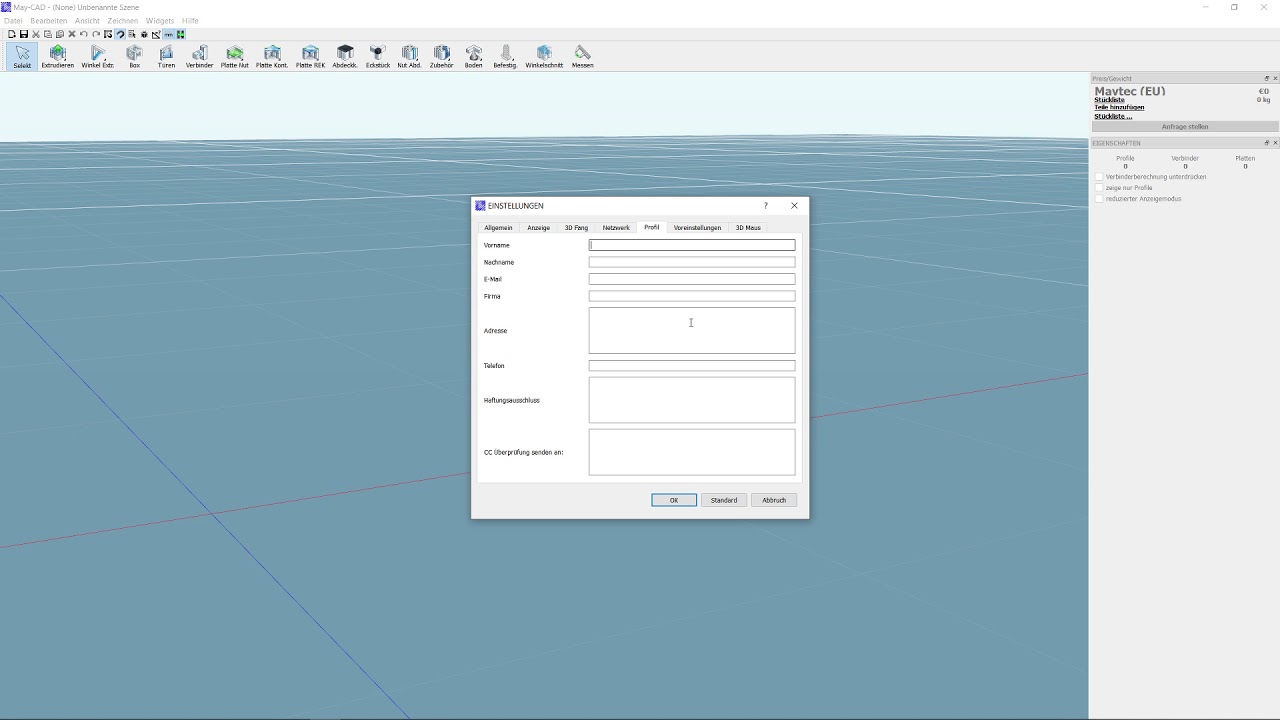The height and width of the screenshot is (720, 1280).
Task: Check reduzierter Anzeigemodus option
Action: point(1099,199)
